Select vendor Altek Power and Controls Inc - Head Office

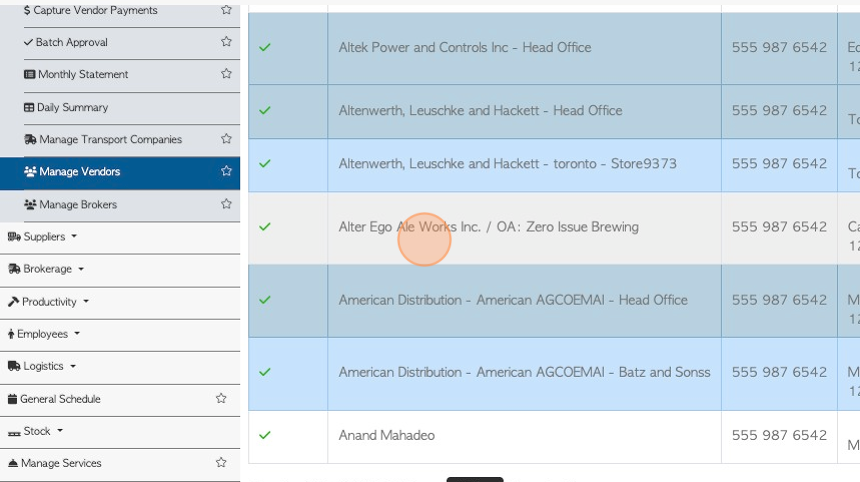click(465, 47)
